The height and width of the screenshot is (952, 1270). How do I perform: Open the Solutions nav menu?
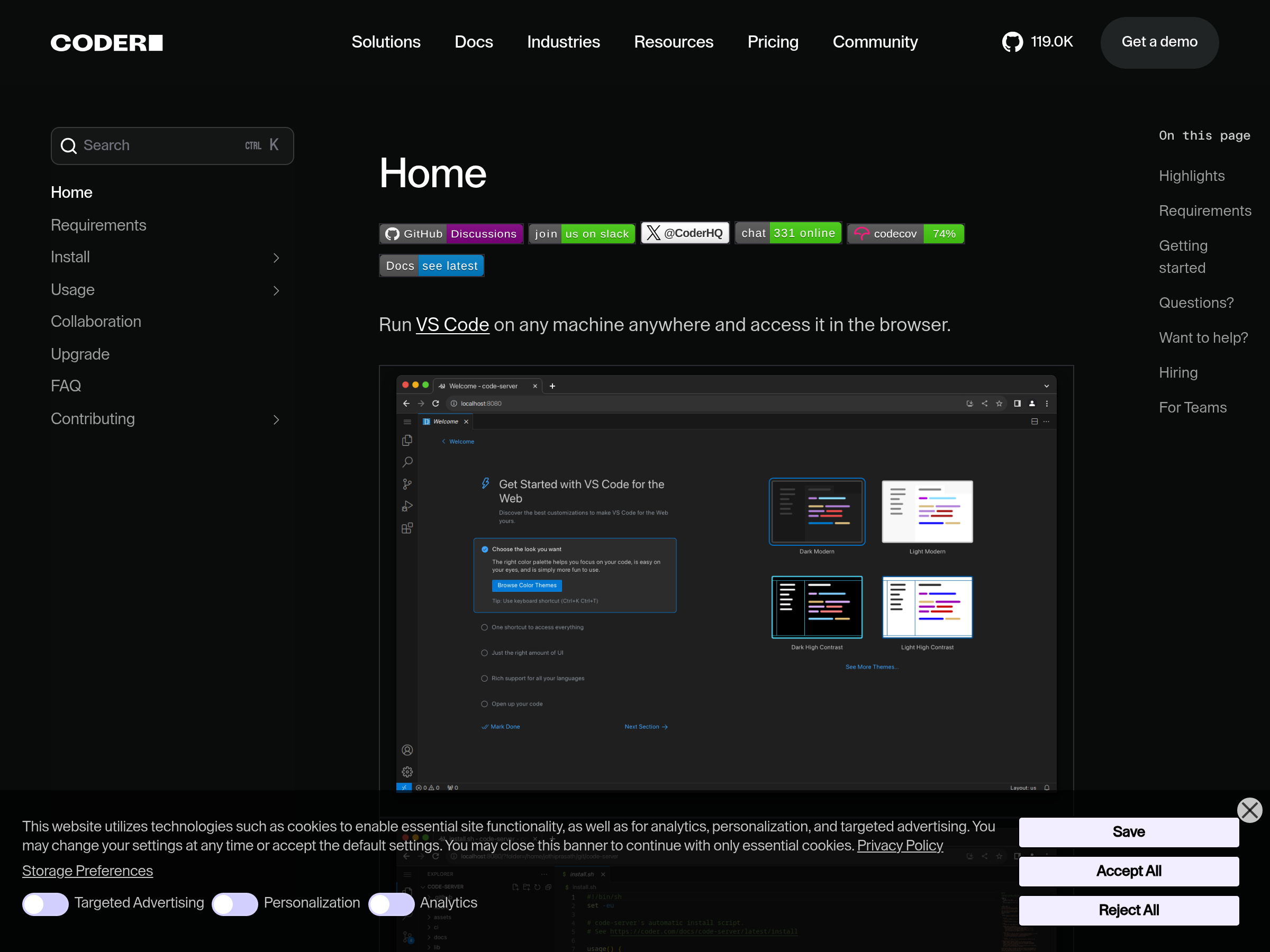click(x=386, y=42)
